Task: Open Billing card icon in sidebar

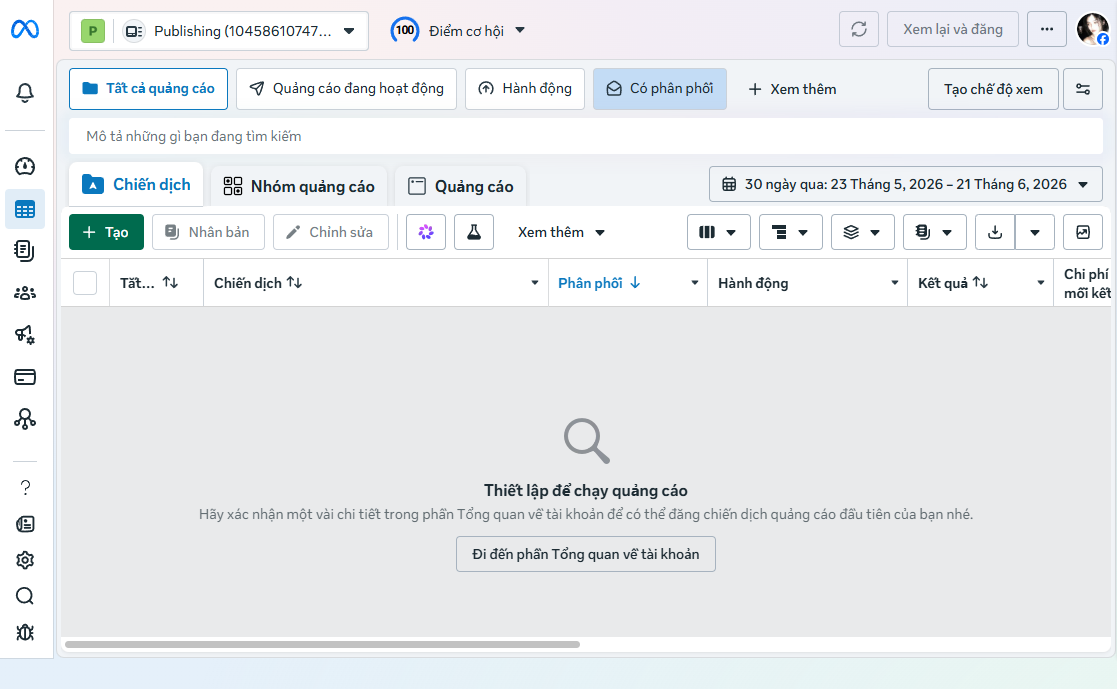Action: pyautogui.click(x=25, y=377)
